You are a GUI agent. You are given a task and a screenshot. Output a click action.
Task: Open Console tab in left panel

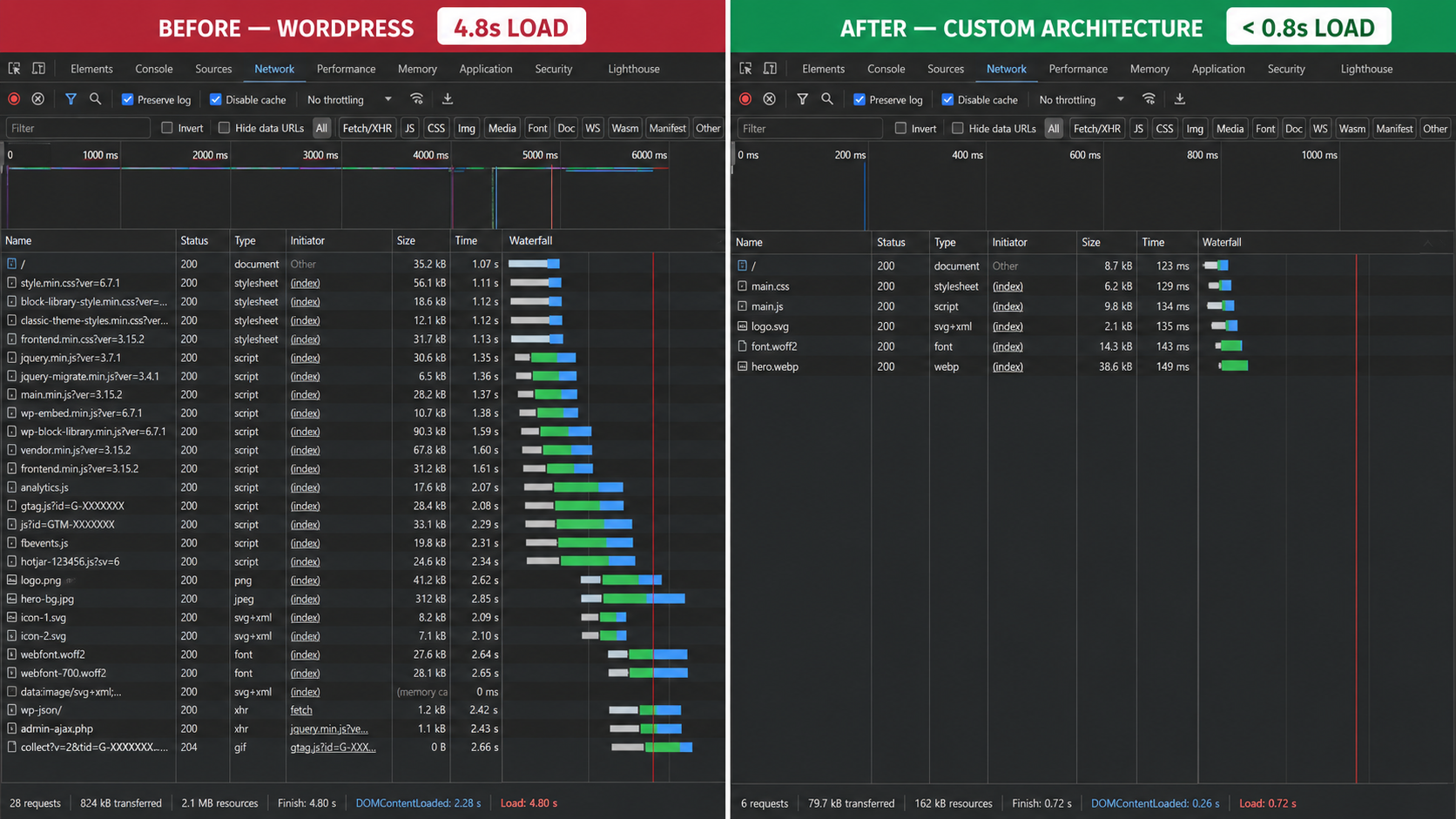(154, 69)
